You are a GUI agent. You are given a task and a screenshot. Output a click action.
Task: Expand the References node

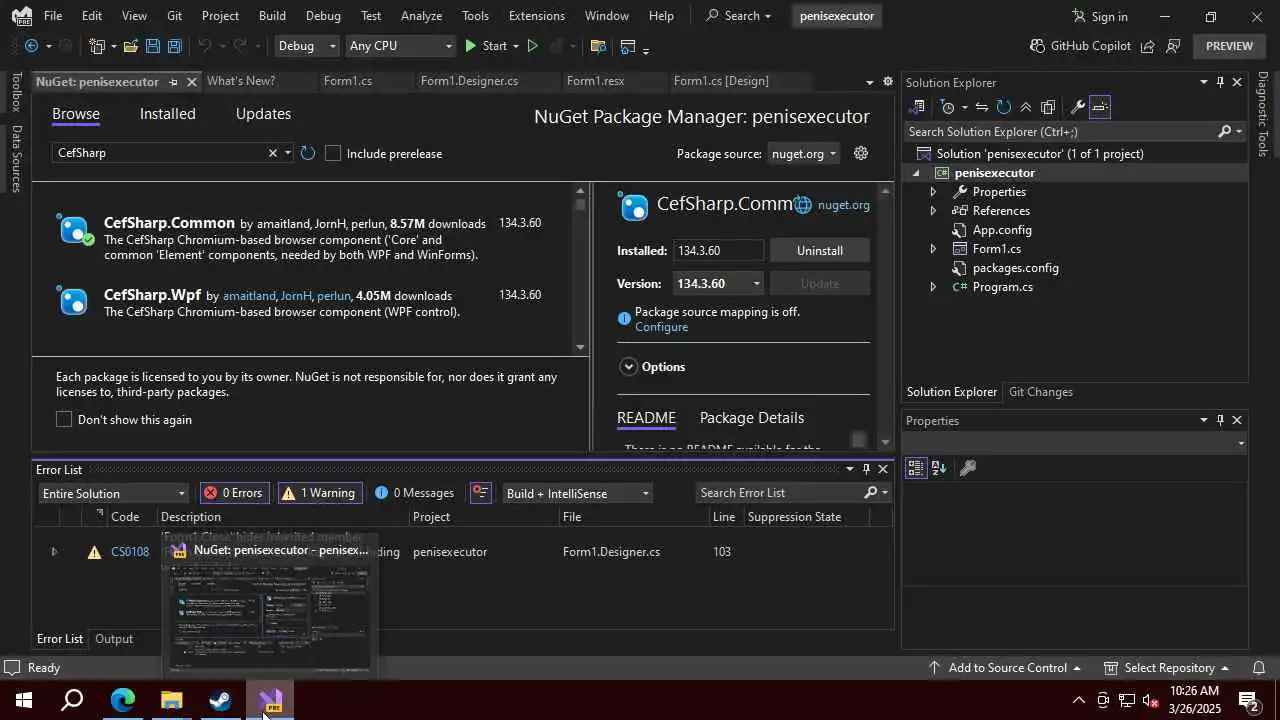point(933,211)
